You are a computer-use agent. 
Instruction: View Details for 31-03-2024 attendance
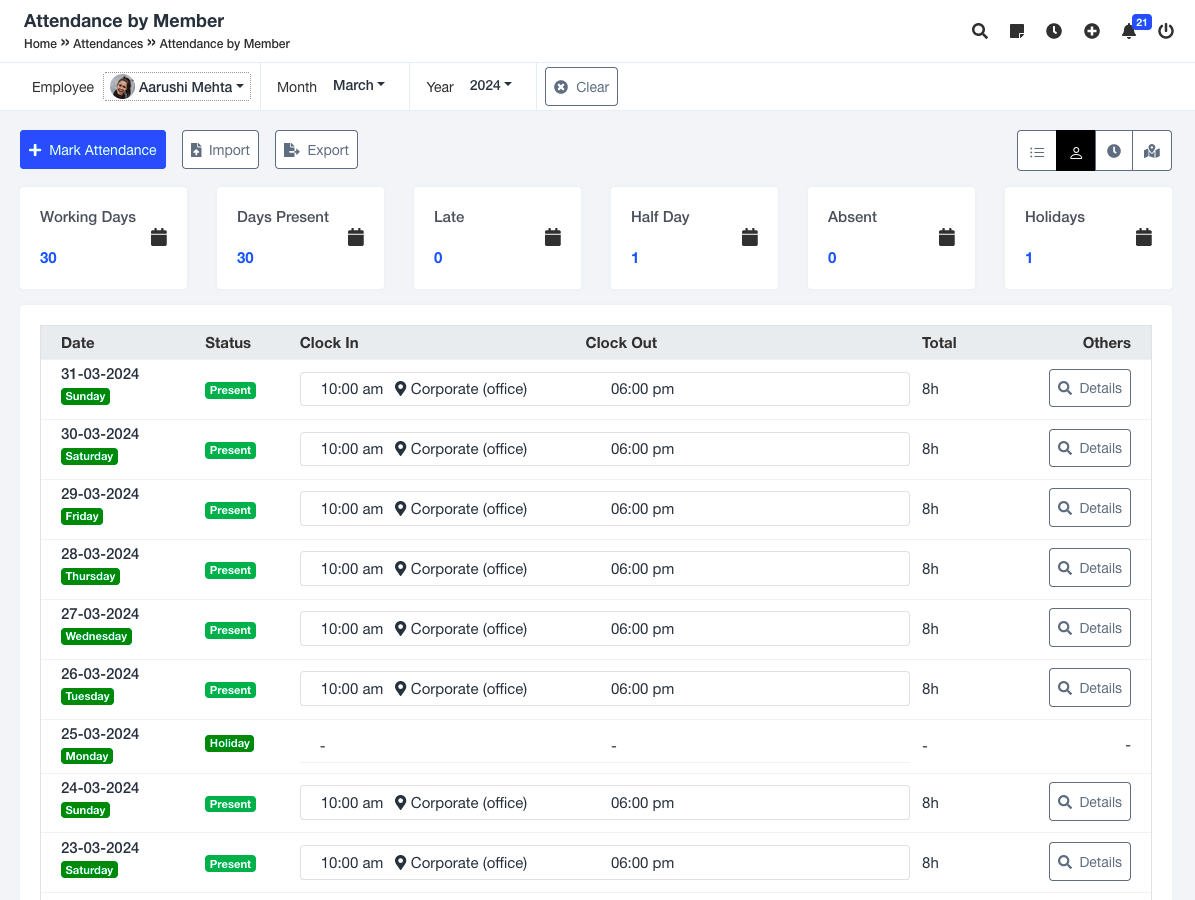pos(1089,388)
